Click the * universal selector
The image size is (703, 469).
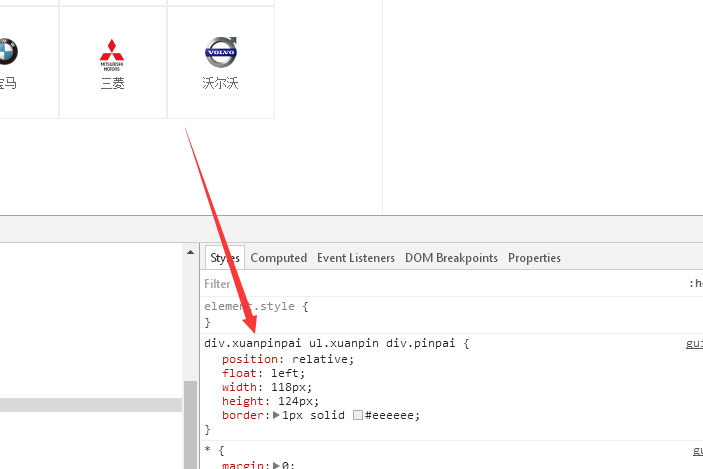pyautogui.click(x=208, y=450)
